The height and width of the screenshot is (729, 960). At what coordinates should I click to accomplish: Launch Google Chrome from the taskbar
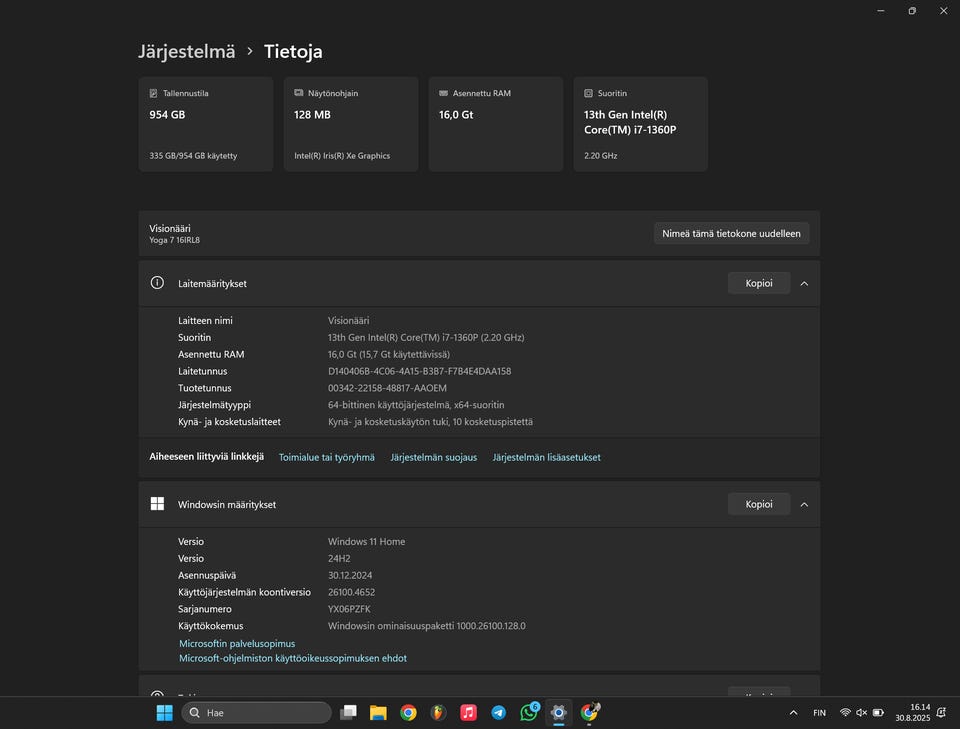click(x=408, y=712)
